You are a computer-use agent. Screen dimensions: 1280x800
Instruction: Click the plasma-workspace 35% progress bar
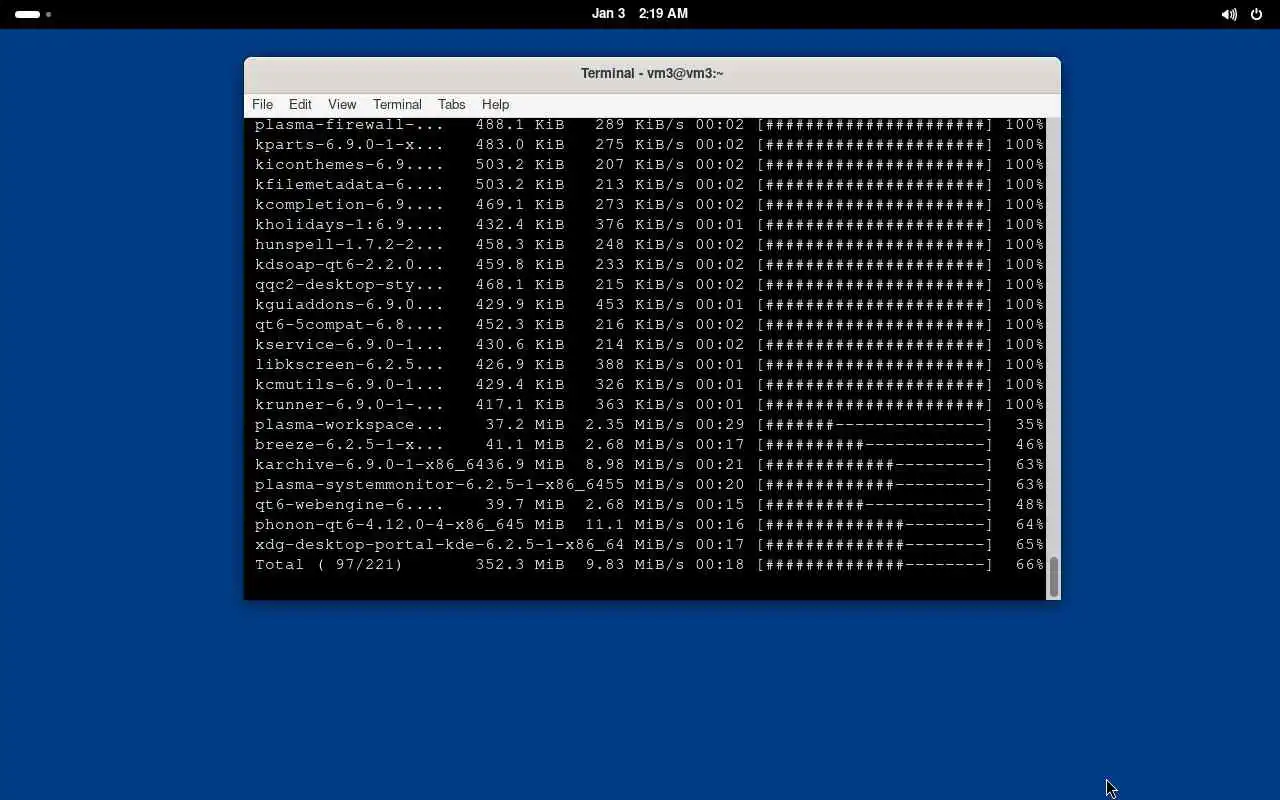[875, 425]
